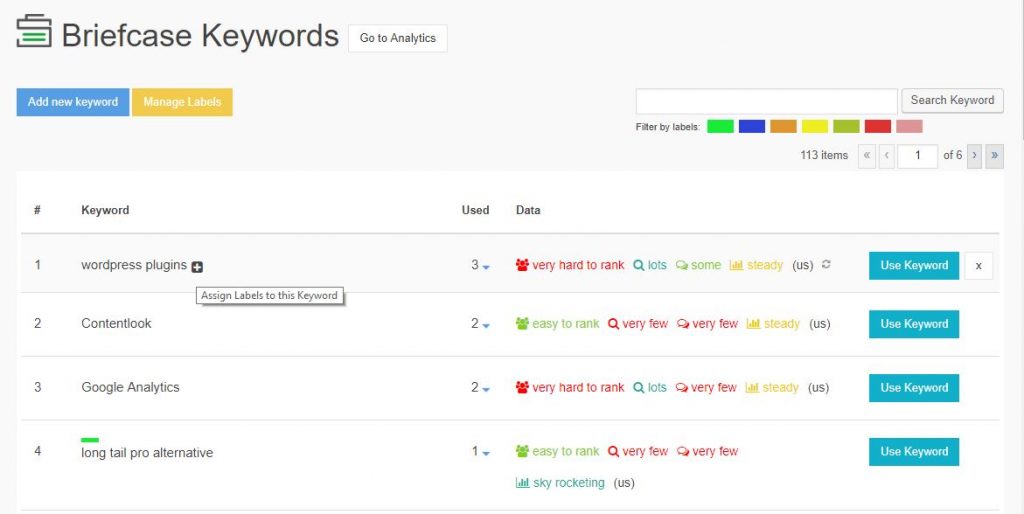Click the search icon in long tail pro alternative row

(613, 451)
